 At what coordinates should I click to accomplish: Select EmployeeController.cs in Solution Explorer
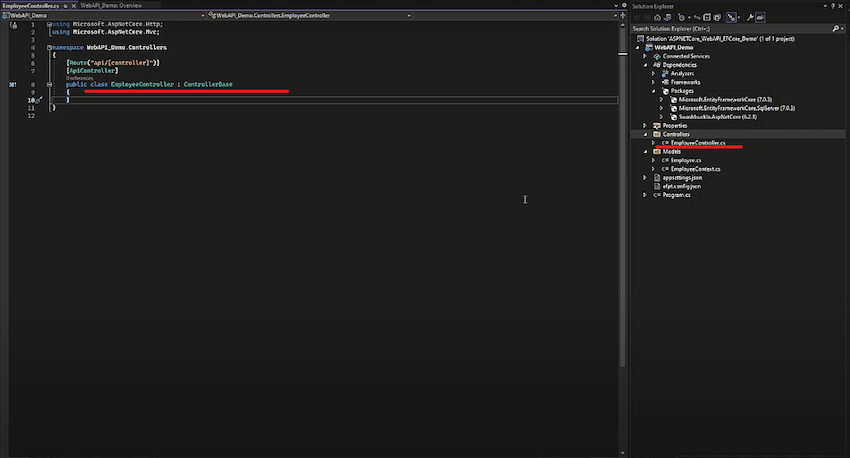coord(698,143)
